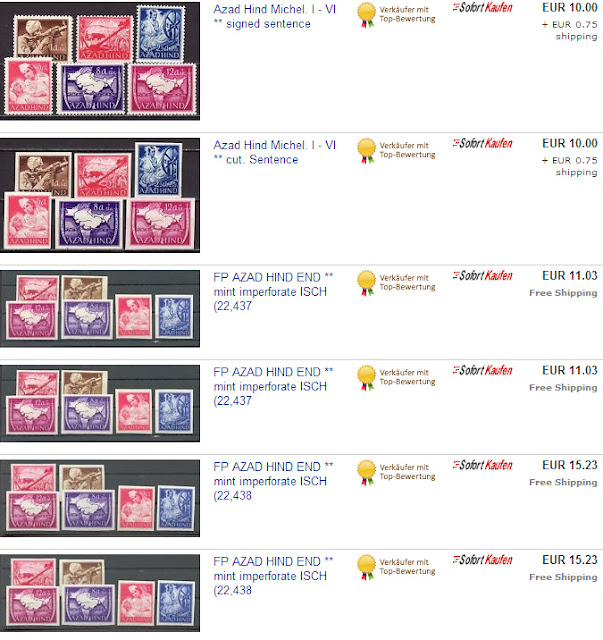Click Sofort Kaufen logo on last listing
Image resolution: width=603 pixels, height=640 pixels.
pos(483,560)
